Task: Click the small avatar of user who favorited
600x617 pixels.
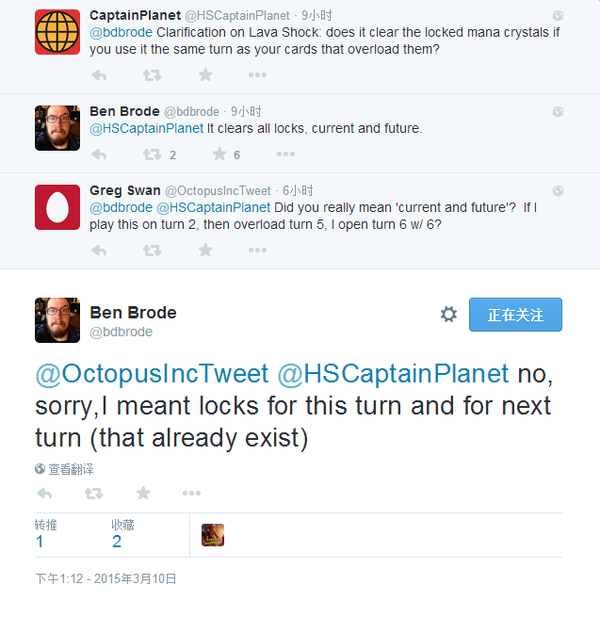Action: [212, 535]
